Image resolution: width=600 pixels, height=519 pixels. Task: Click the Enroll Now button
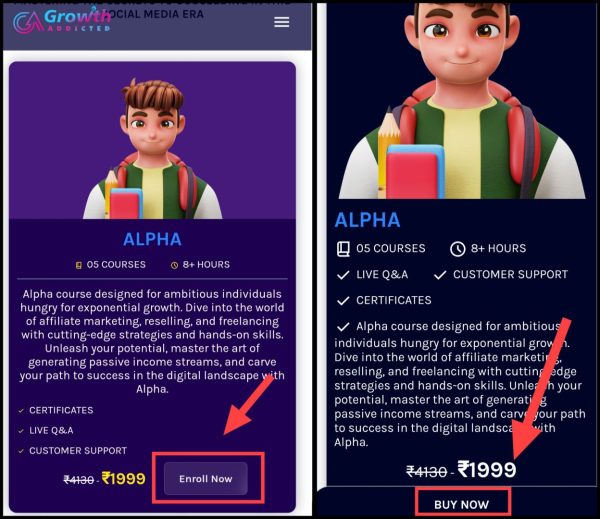point(206,478)
